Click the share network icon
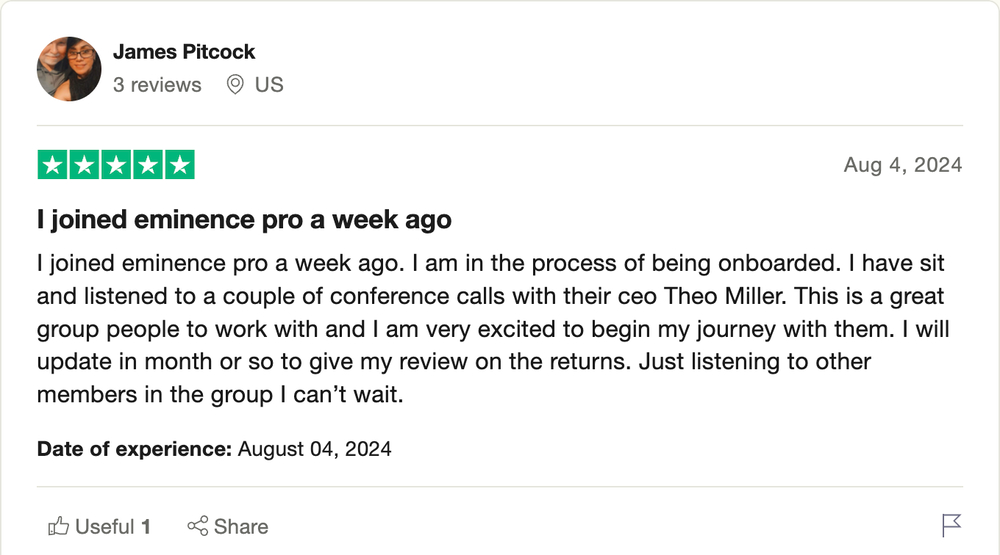The image size is (1000, 555). (x=198, y=526)
